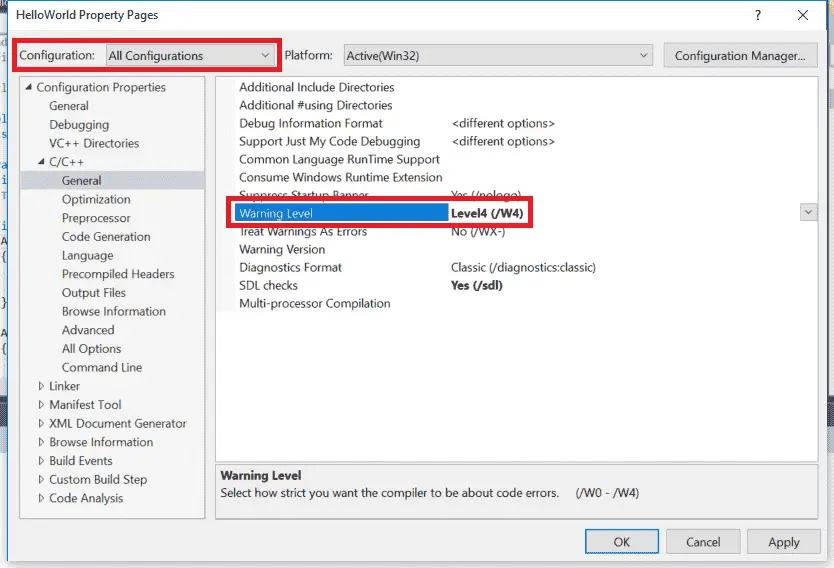Expand the XML Document Generator node
The image size is (834, 568).
[x=42, y=424]
